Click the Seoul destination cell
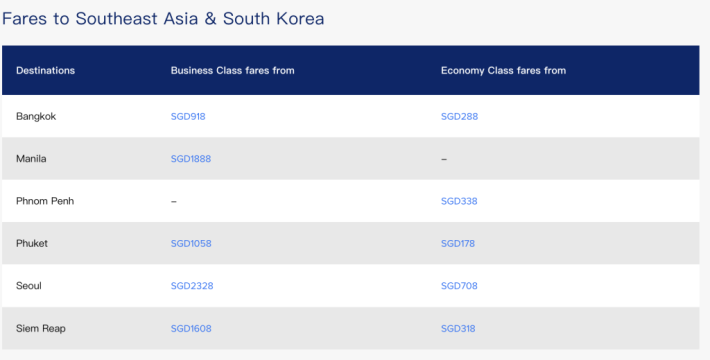 tap(29, 286)
